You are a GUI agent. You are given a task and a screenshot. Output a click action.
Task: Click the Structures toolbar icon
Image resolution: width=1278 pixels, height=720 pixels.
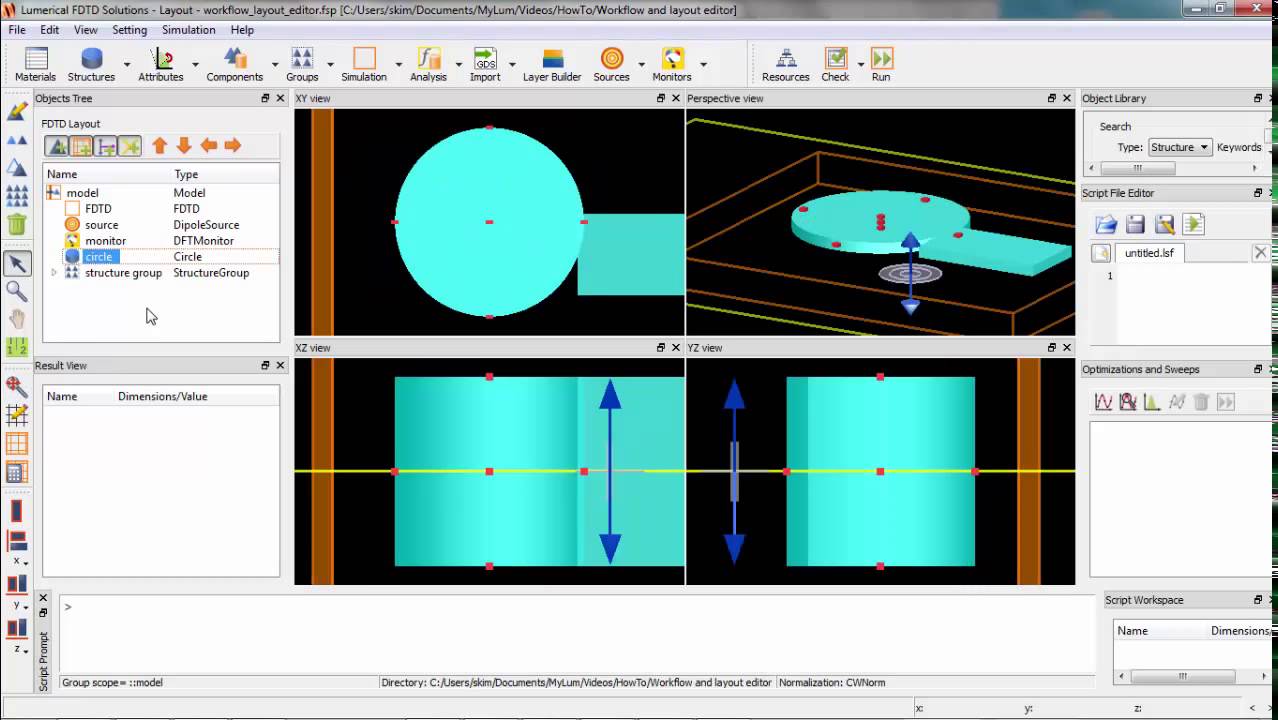pos(91,64)
